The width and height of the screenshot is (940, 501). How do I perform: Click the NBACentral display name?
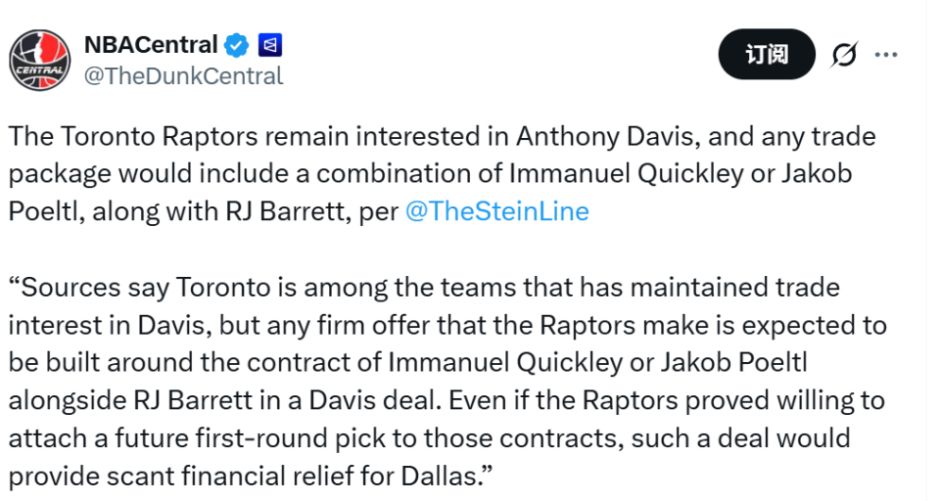click(x=150, y=45)
